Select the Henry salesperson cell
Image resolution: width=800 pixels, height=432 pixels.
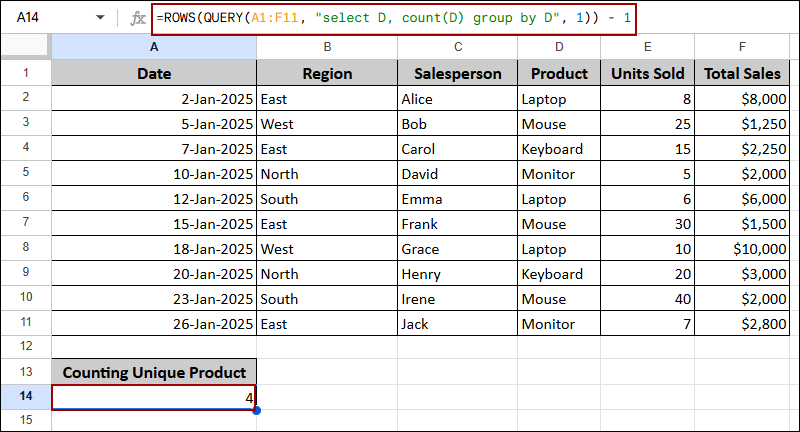(x=458, y=273)
